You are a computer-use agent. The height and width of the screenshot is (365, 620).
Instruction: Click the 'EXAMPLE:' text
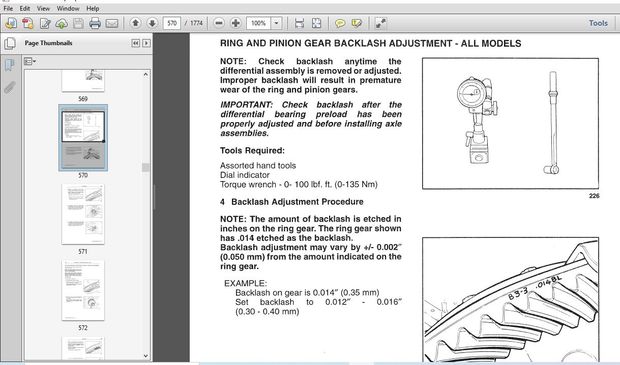(246, 283)
